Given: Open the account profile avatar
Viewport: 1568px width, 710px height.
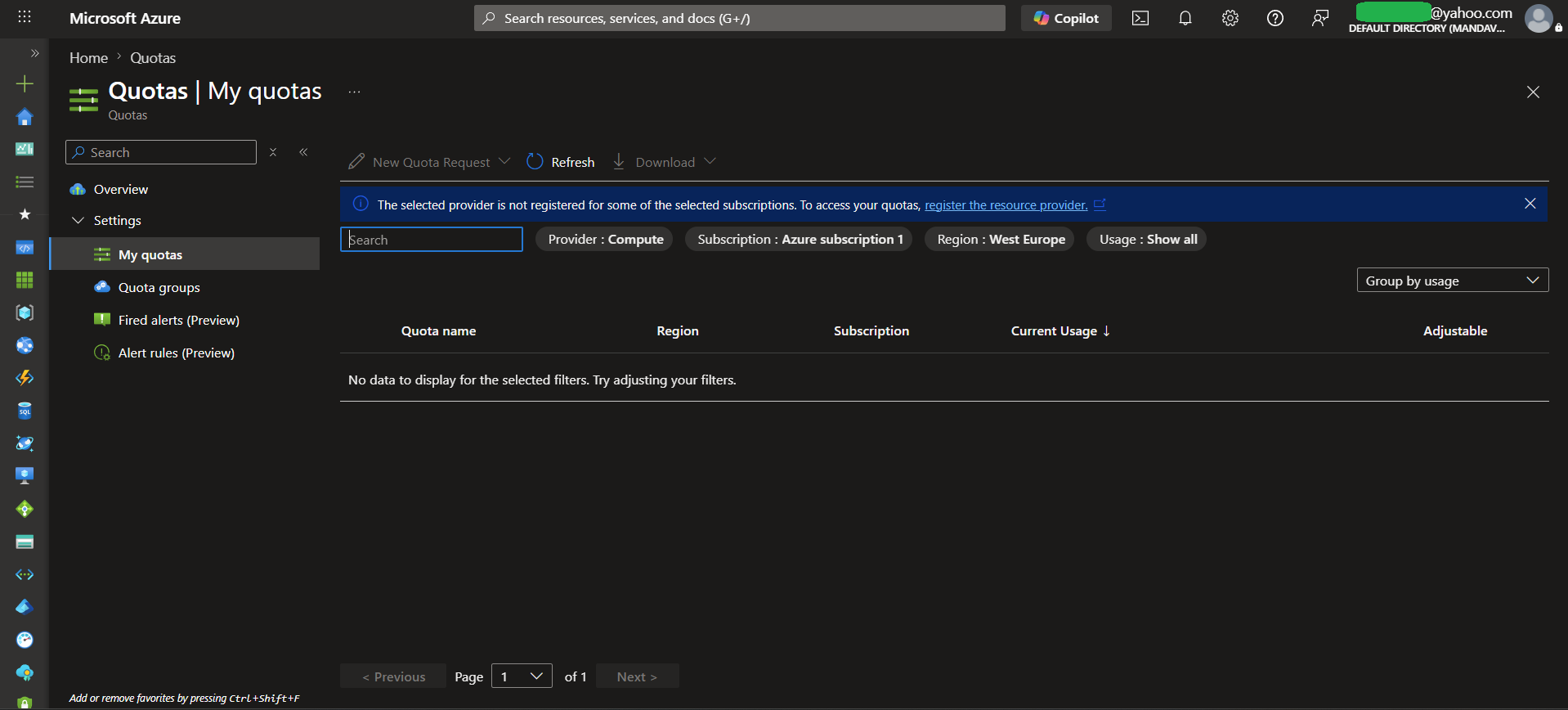Looking at the screenshot, I should (x=1539, y=18).
